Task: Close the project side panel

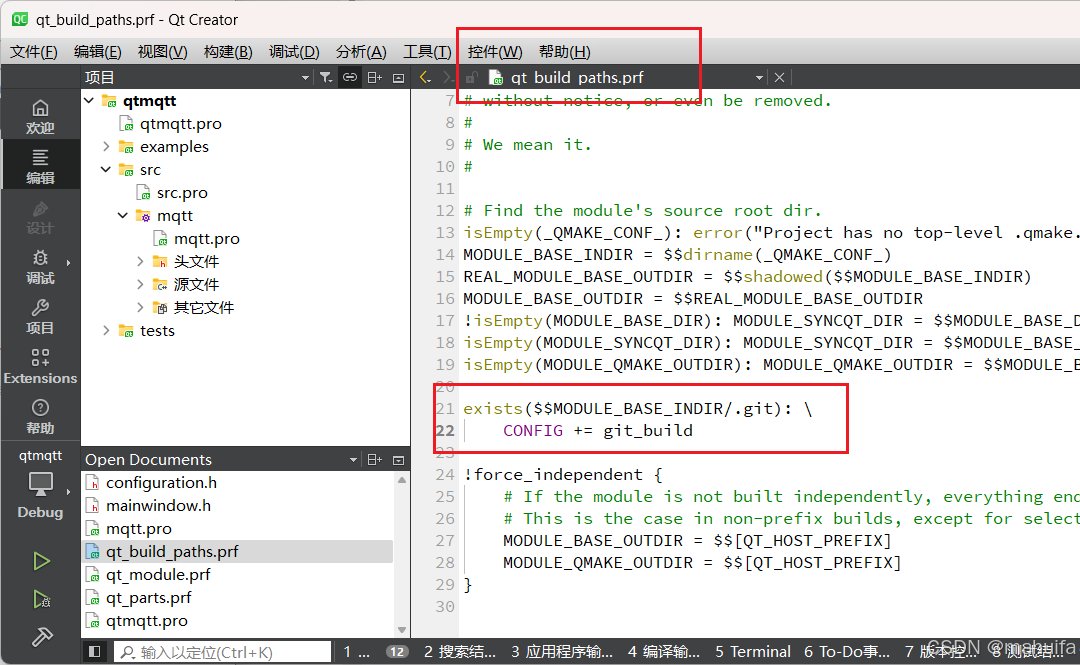Action: pos(398,77)
